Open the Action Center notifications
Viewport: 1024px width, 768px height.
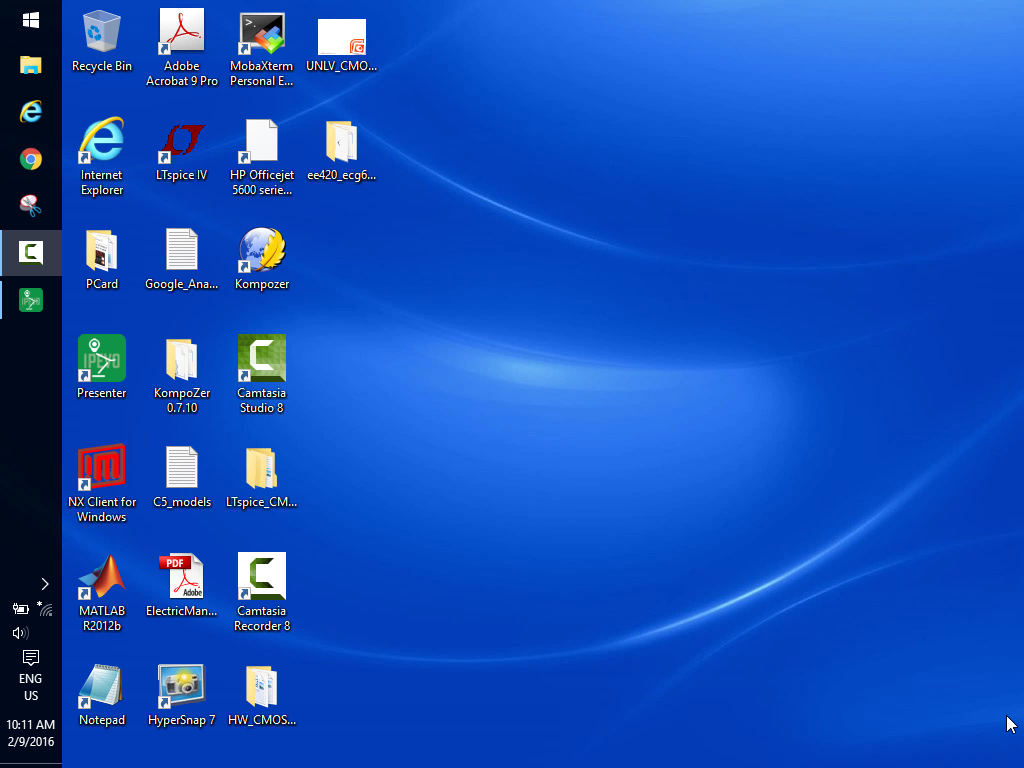[31, 657]
